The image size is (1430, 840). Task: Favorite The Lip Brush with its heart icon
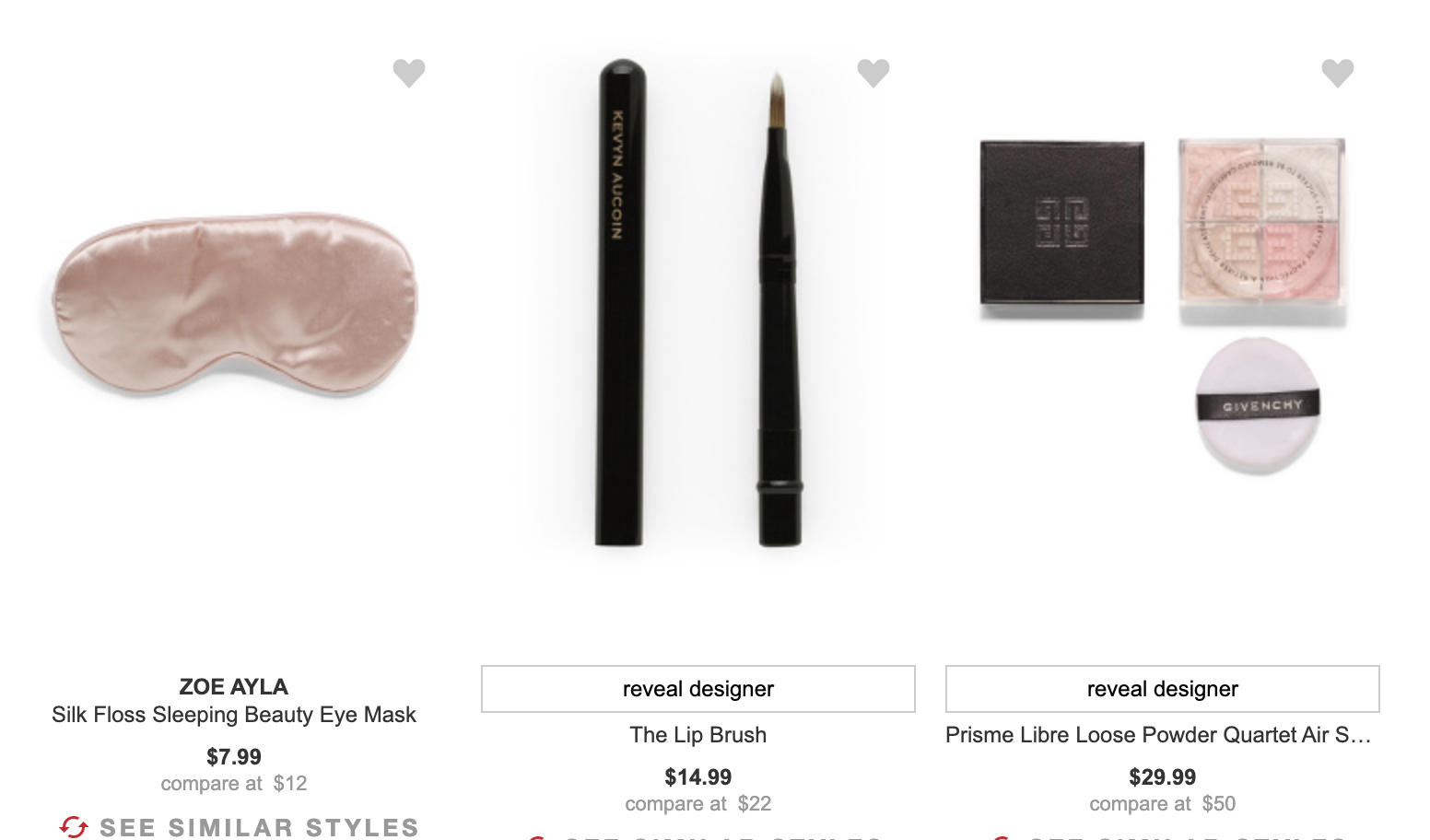(x=873, y=73)
